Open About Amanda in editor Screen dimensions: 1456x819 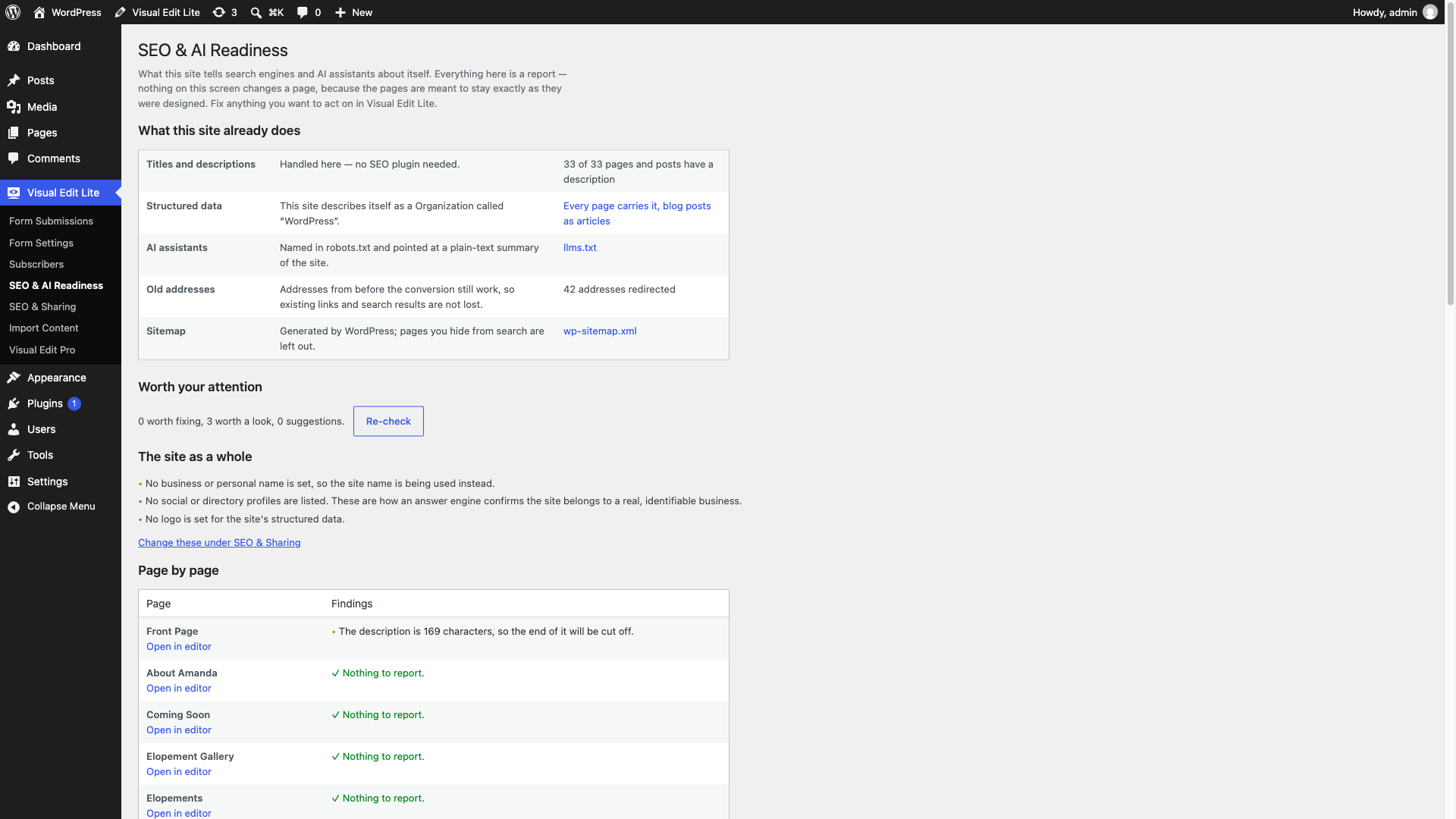(x=179, y=688)
